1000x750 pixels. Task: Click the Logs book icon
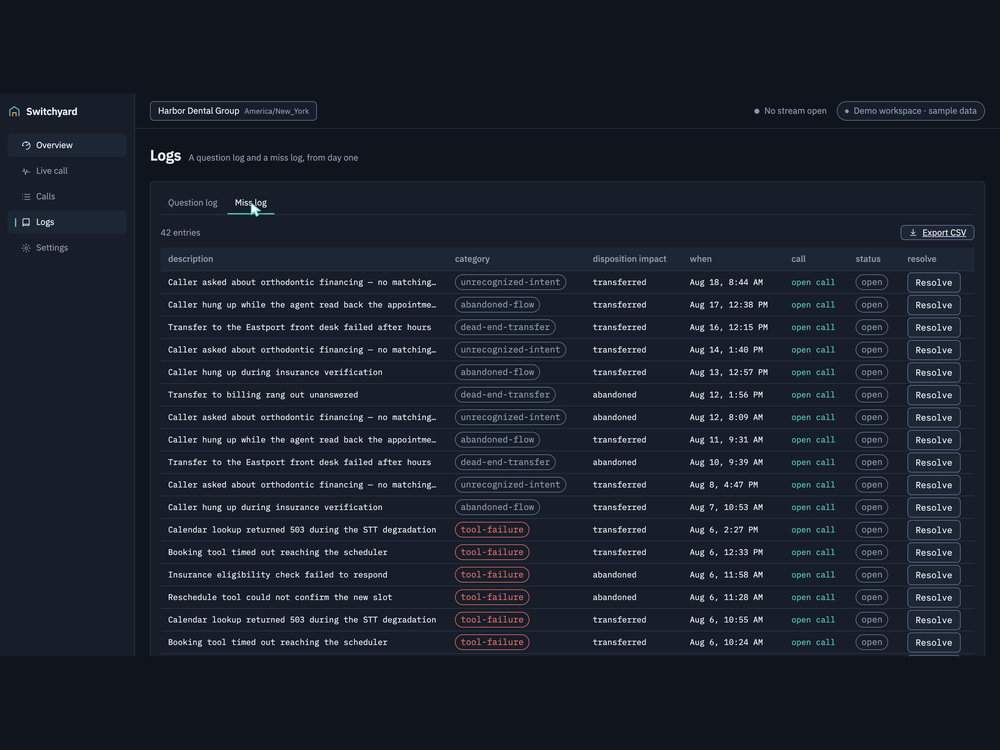tap(26, 222)
